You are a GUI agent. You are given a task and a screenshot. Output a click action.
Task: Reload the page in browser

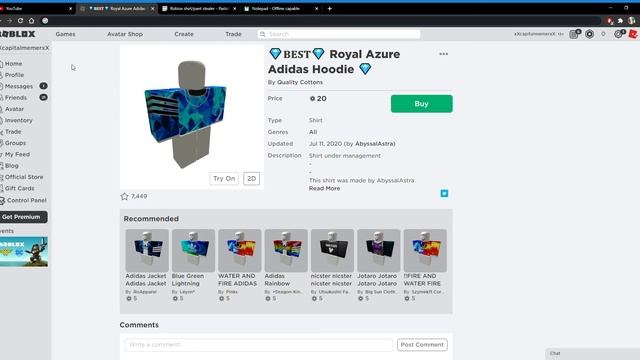coord(20,20)
